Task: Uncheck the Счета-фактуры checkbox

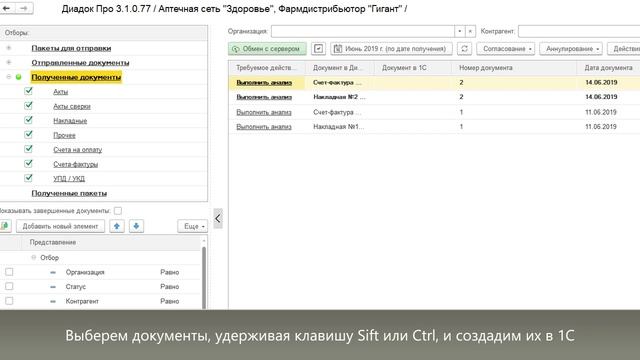Action: (x=28, y=164)
